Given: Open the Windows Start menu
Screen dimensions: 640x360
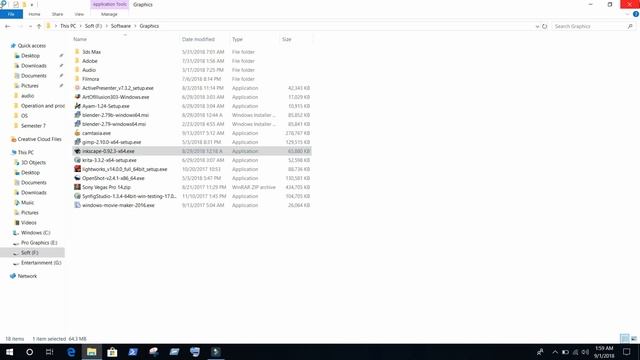Looking at the screenshot, I should [x=9, y=352].
